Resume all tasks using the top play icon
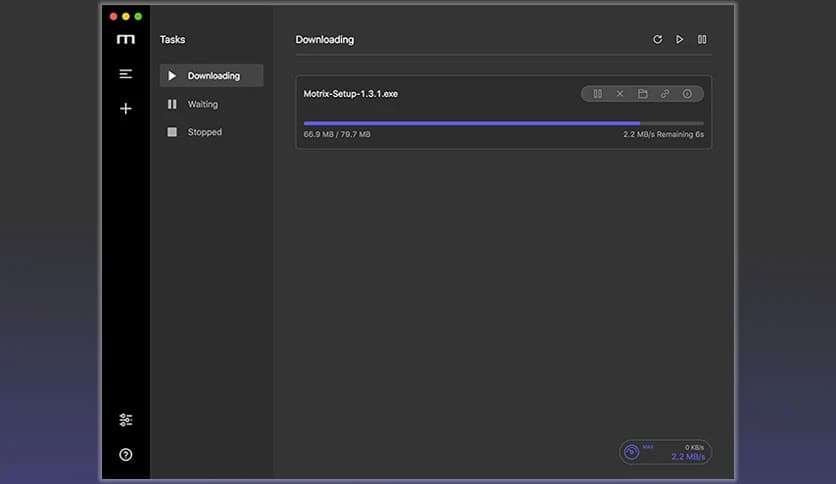 tap(680, 40)
